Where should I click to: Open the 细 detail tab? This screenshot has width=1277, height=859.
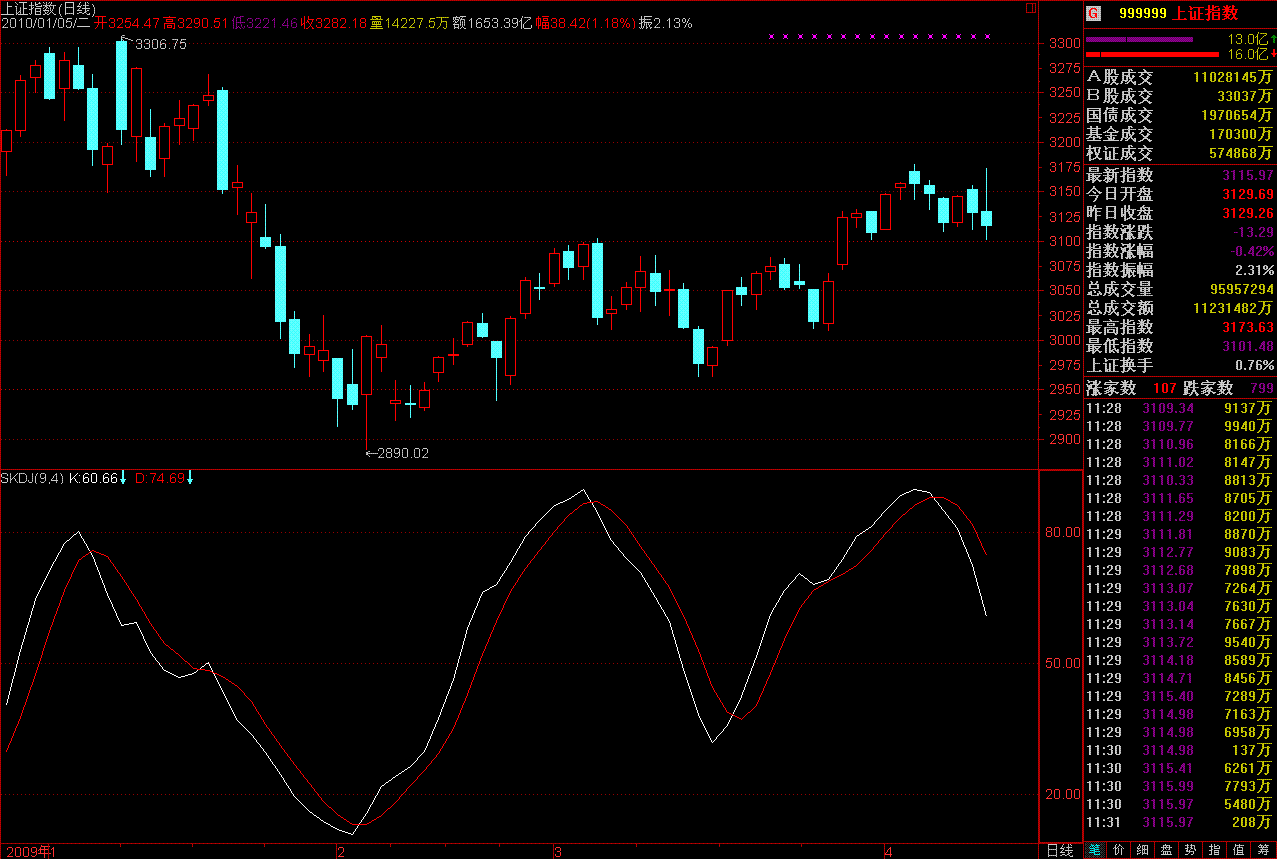tap(1143, 850)
